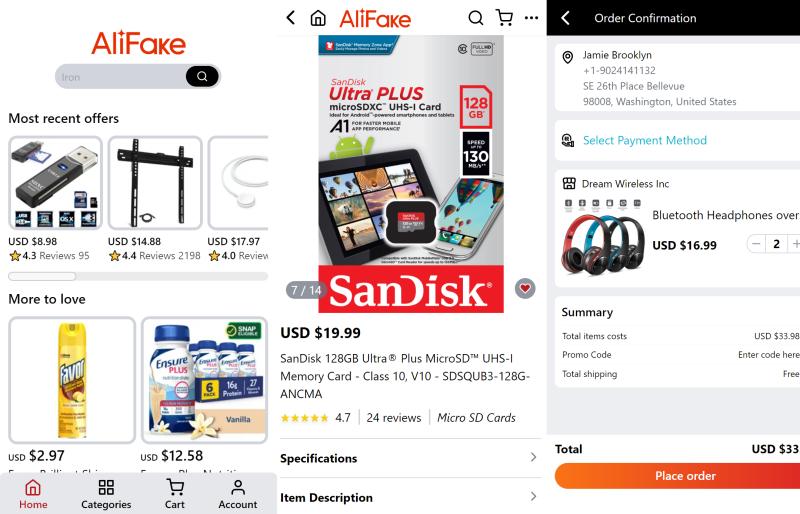Decrease headphone quantity with the minus button
The width and height of the screenshot is (800, 514).
(x=756, y=244)
